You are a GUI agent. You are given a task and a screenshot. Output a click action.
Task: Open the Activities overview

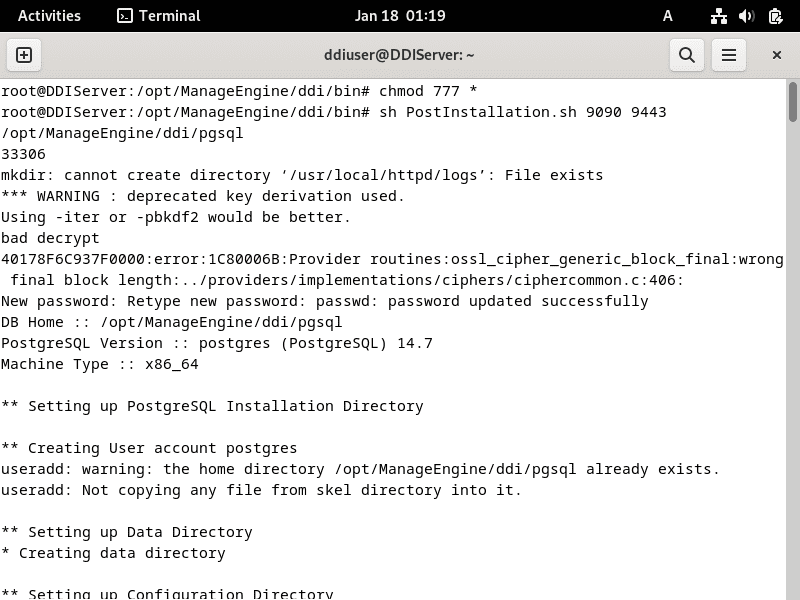pyautogui.click(x=49, y=16)
